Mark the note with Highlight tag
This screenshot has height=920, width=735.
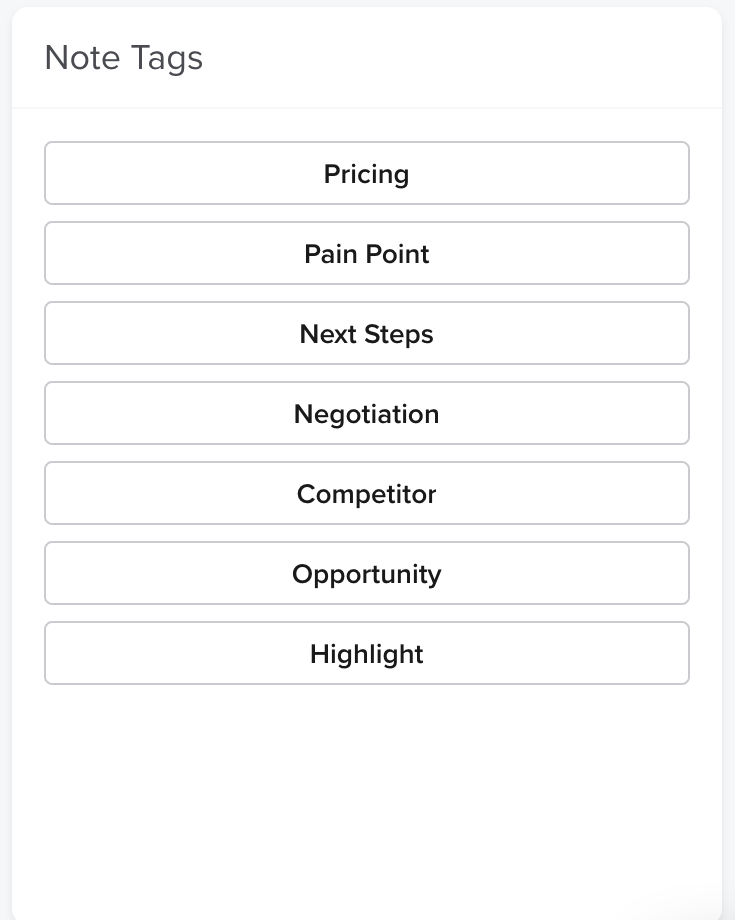[367, 653]
